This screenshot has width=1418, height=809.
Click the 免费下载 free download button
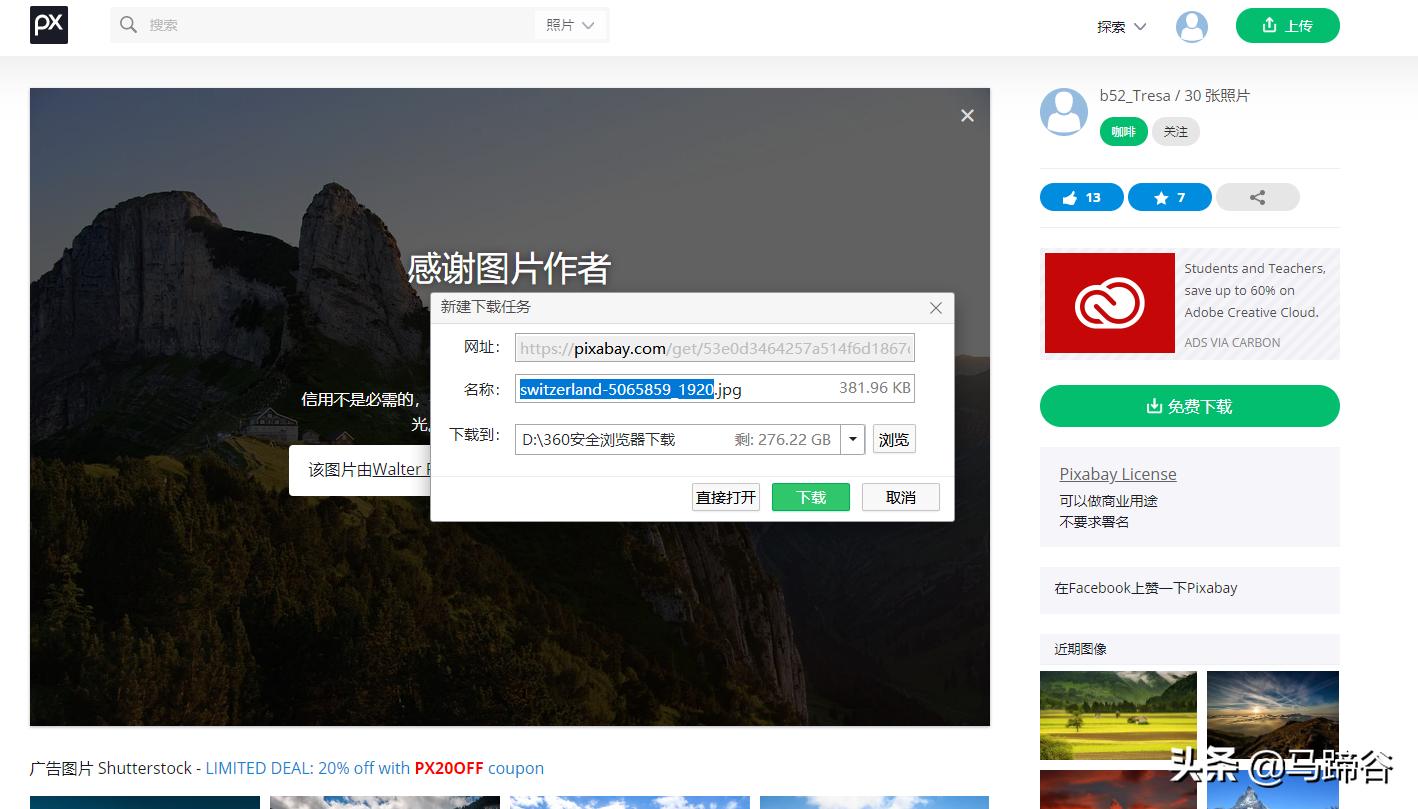(1189, 406)
